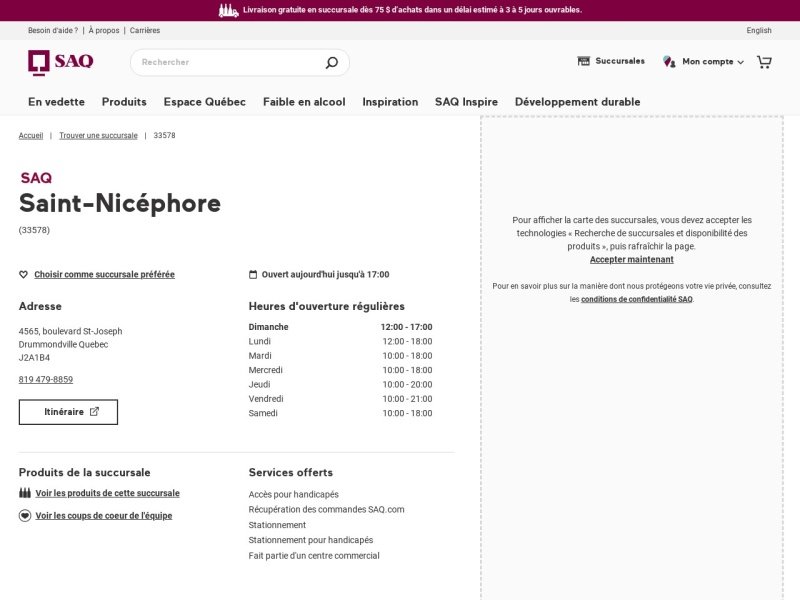Open conditions de confidentialité SAQ link
The height and width of the screenshot is (600, 800).
pos(637,299)
